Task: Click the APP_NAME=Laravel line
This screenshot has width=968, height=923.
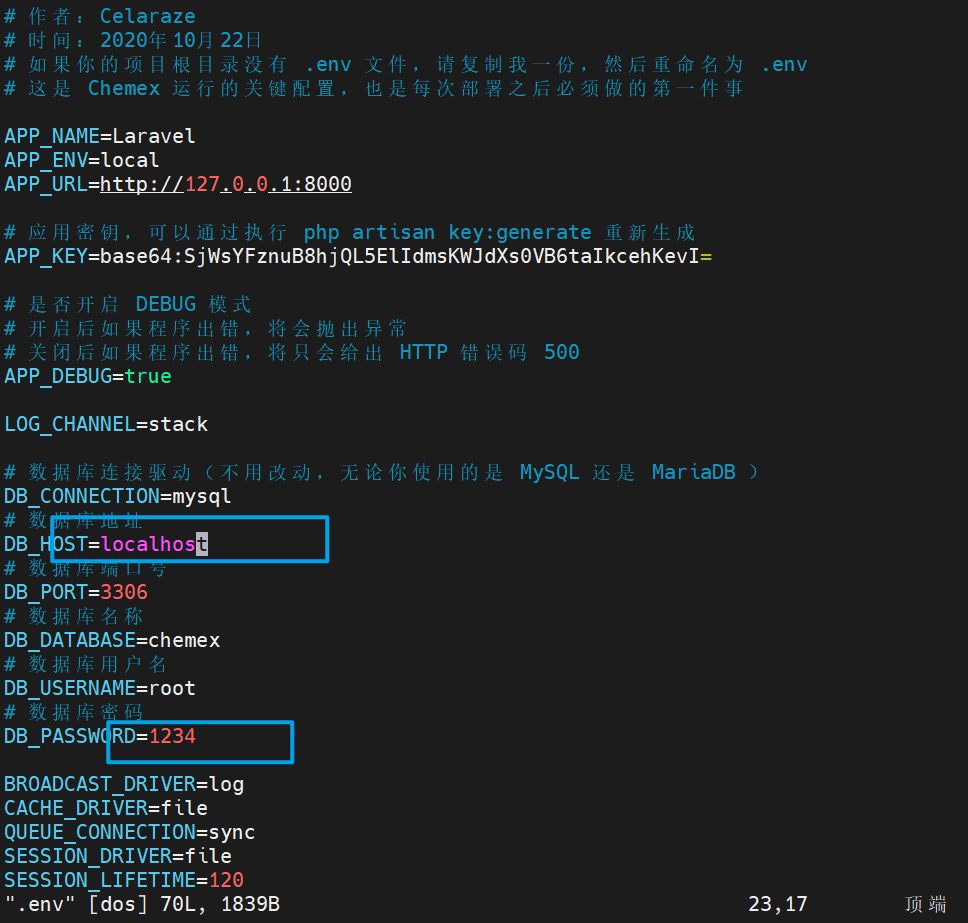Action: (x=100, y=136)
